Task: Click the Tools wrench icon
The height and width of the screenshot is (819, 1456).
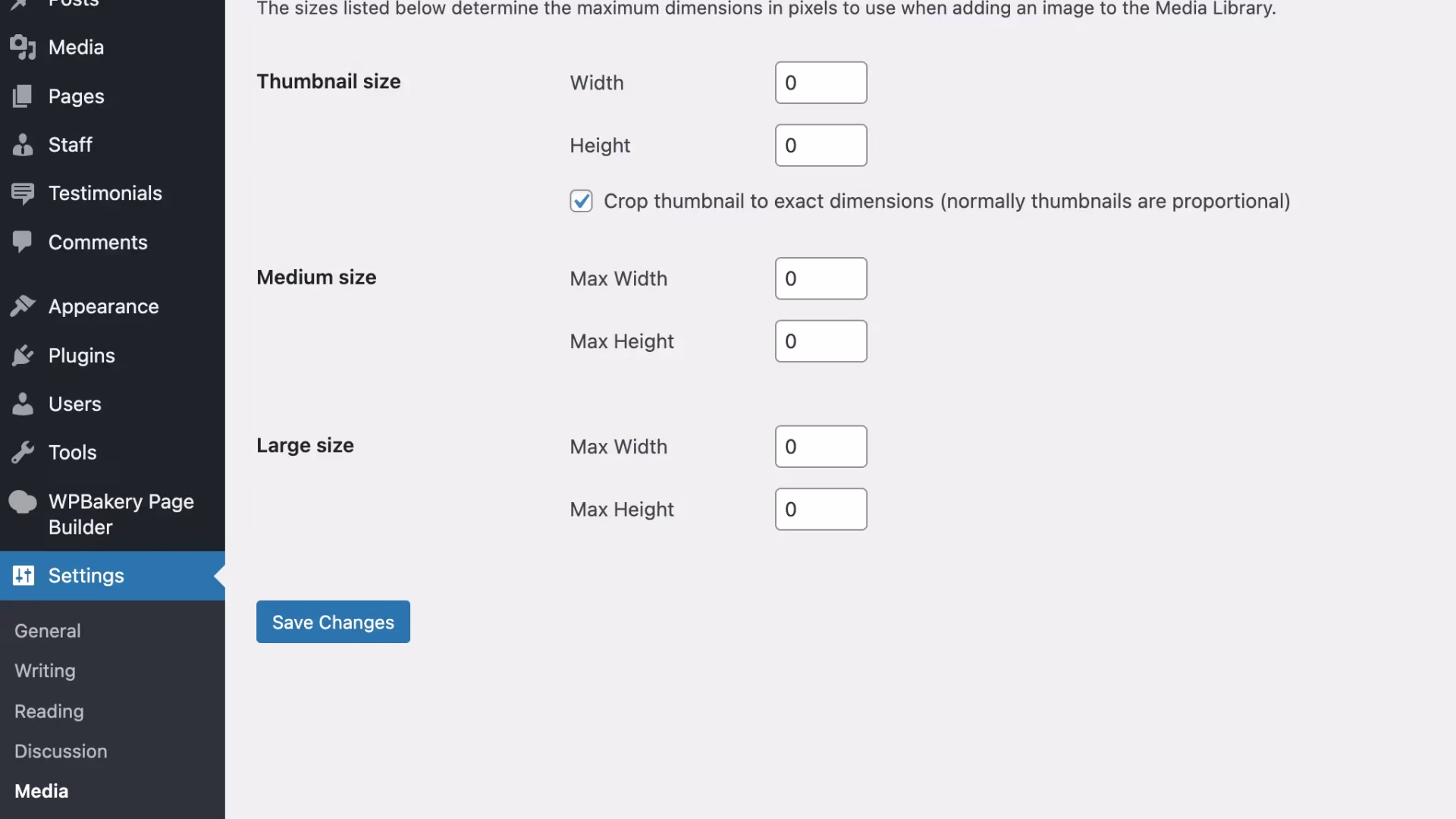Action: click(x=23, y=453)
